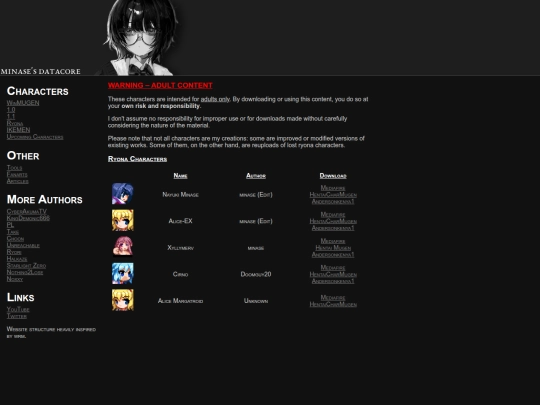This screenshot has width=540, height=405.
Task: Click the Name column header
Action: [180, 176]
